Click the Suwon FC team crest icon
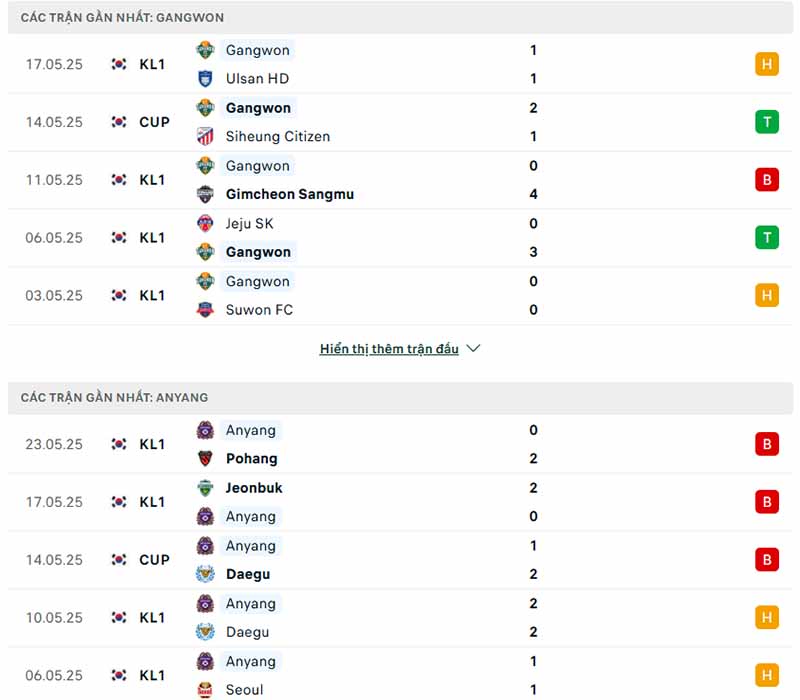 click(x=205, y=310)
